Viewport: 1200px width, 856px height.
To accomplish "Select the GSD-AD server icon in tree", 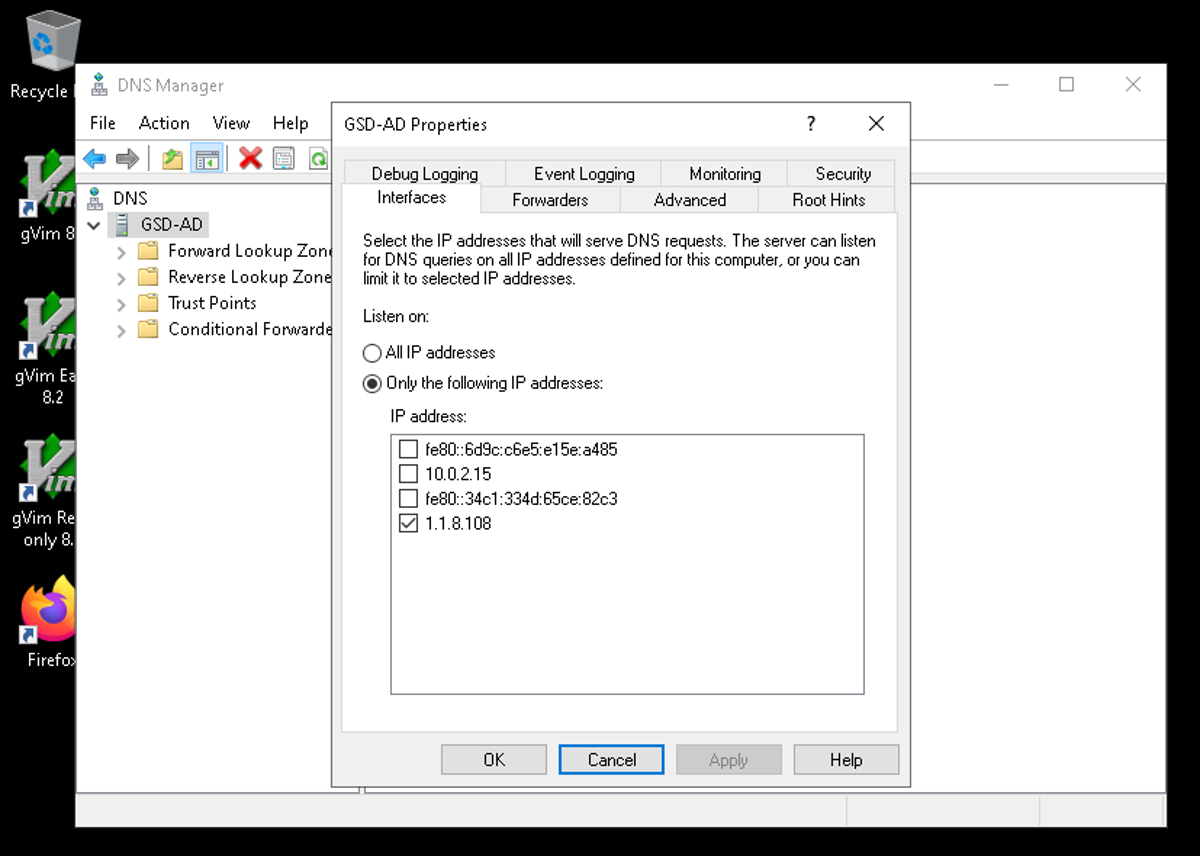I will click(x=120, y=225).
